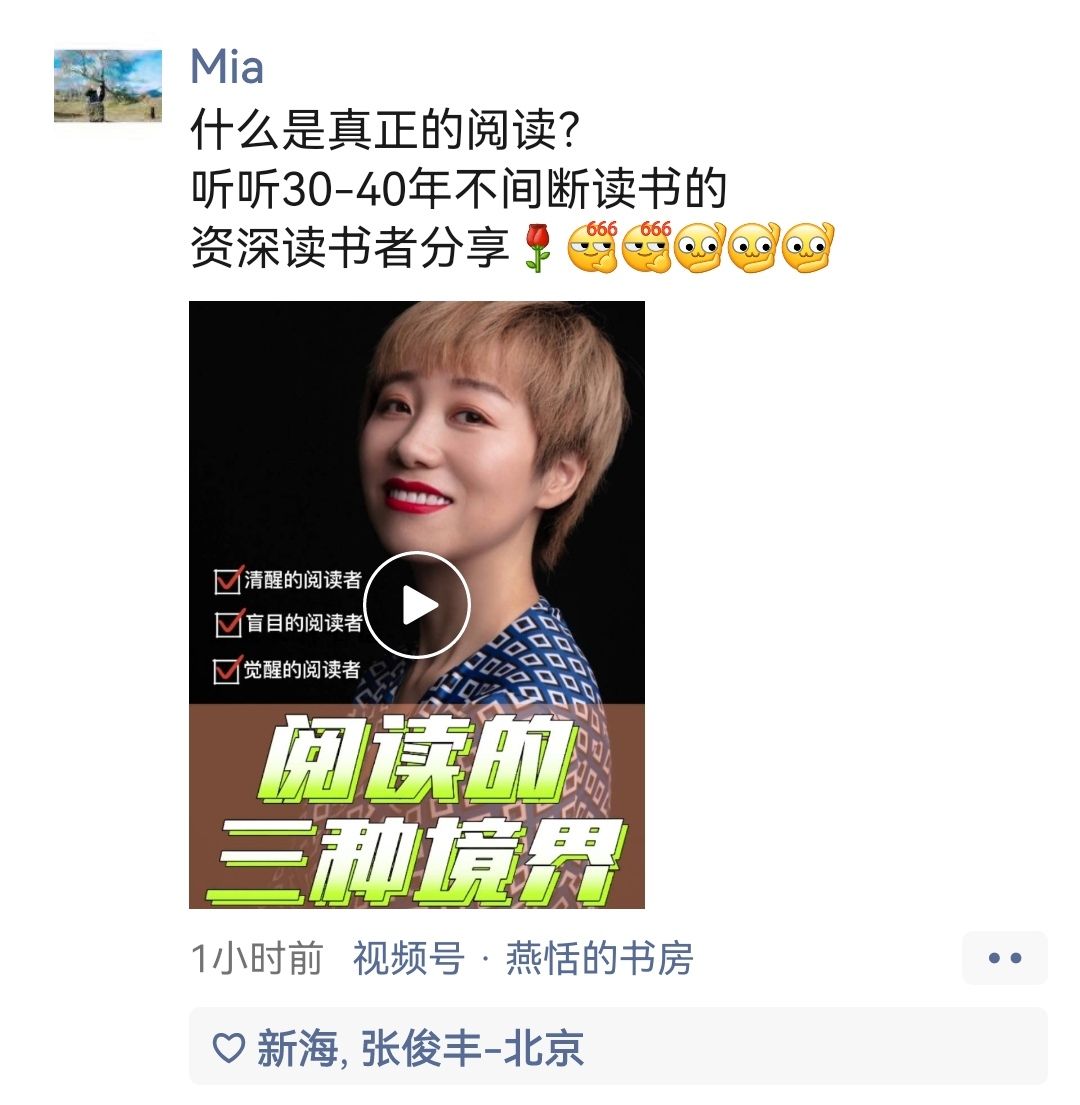Tap the 阅读的三种境界 cover title
This screenshot has height=1105, width=1080.
(x=414, y=810)
